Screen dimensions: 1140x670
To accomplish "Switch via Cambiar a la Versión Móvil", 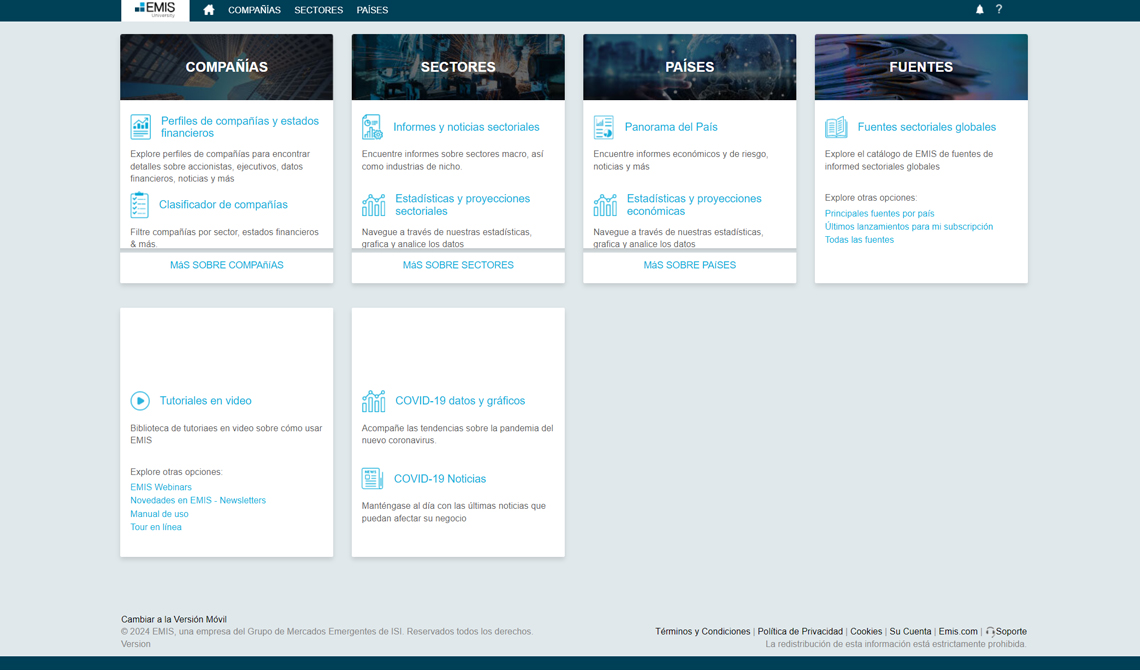I will [174, 620].
